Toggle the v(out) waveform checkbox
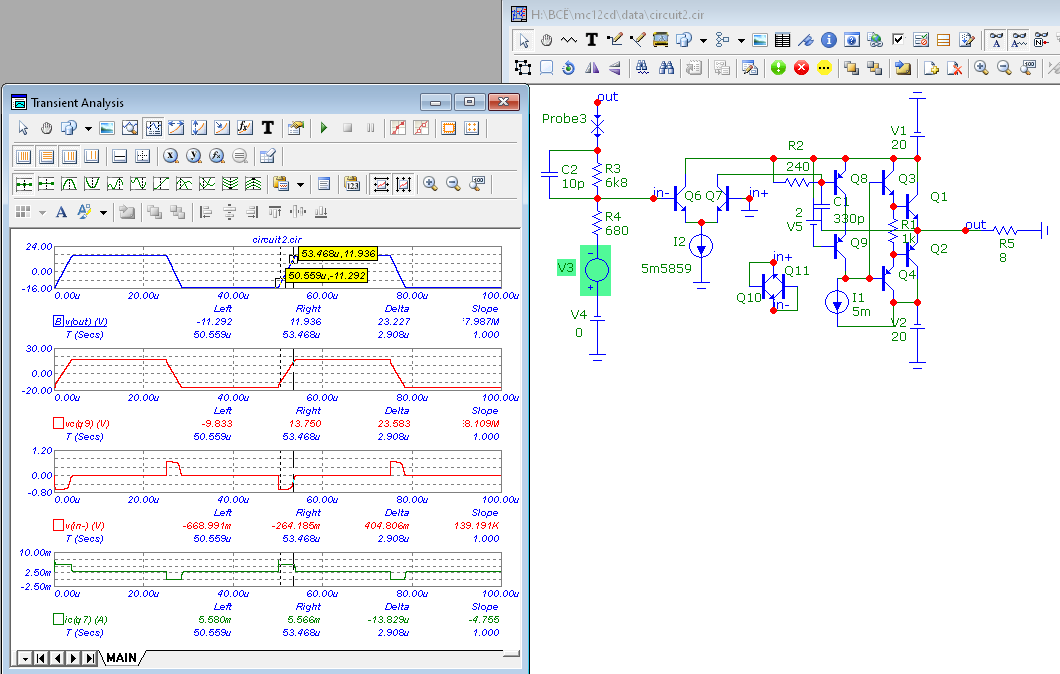This screenshot has height=674, width=1060. 57,321
